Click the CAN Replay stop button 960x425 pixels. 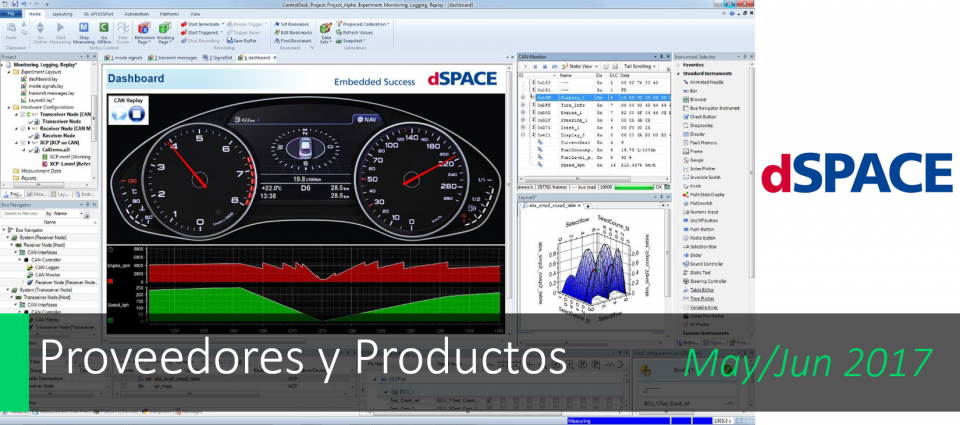point(137,113)
